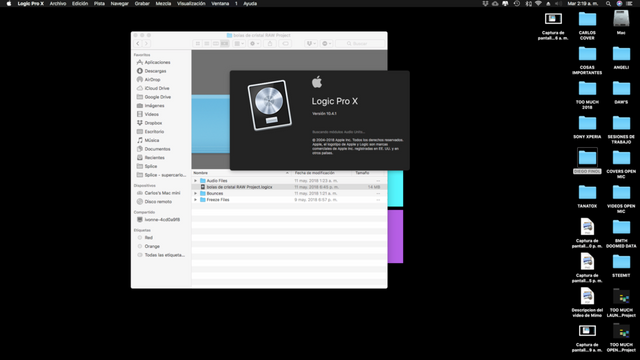Viewport: 640px width, 360px height.
Task: Click the Buscar search field in Finder
Action: point(360,43)
